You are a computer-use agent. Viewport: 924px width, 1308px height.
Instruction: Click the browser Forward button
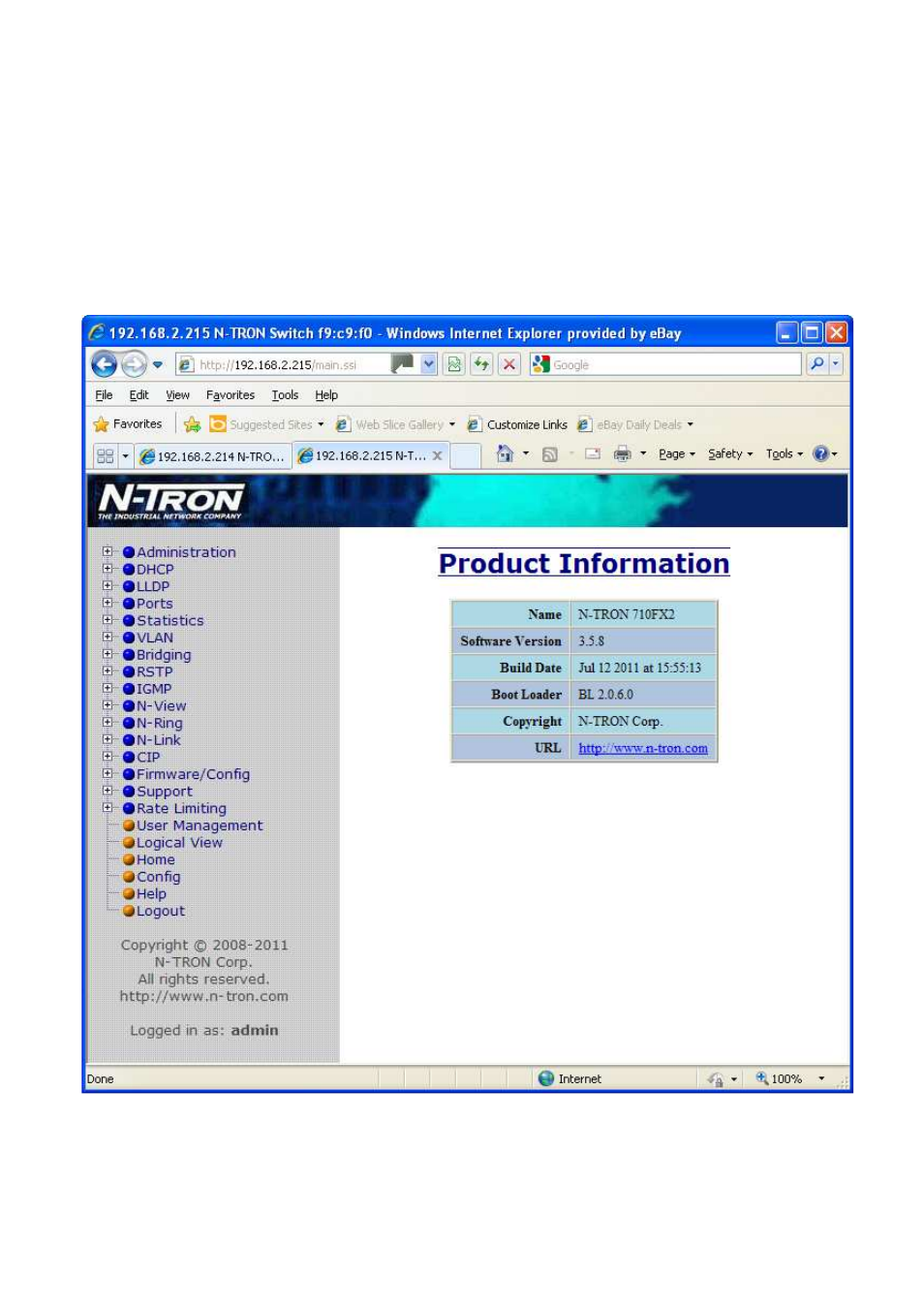pos(134,364)
